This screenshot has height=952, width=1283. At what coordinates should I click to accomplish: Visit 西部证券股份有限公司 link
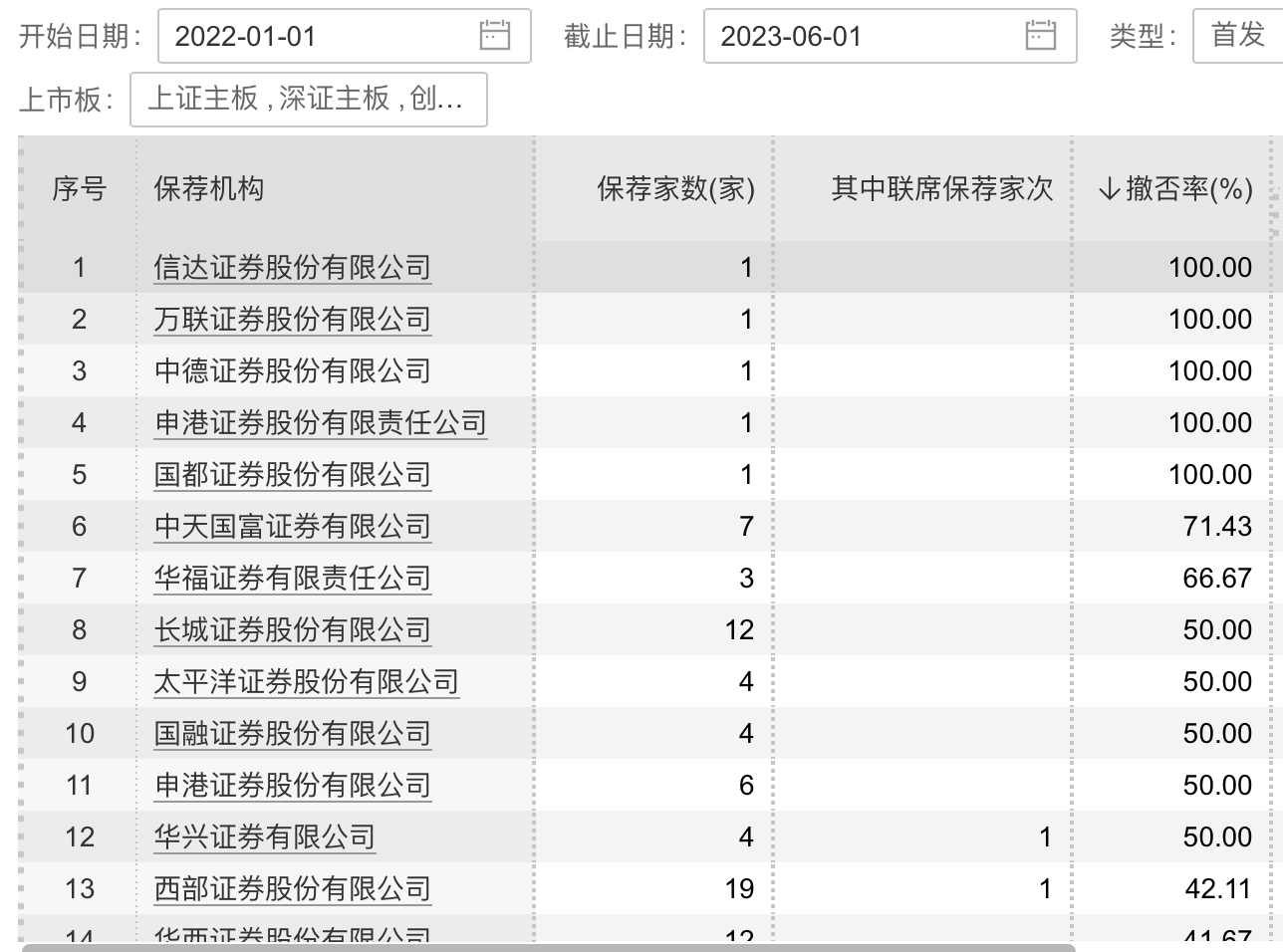click(292, 888)
